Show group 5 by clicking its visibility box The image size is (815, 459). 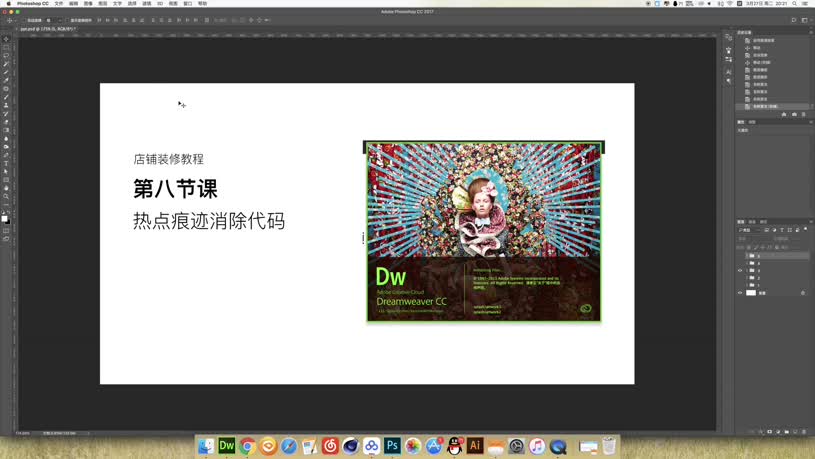pos(740,256)
